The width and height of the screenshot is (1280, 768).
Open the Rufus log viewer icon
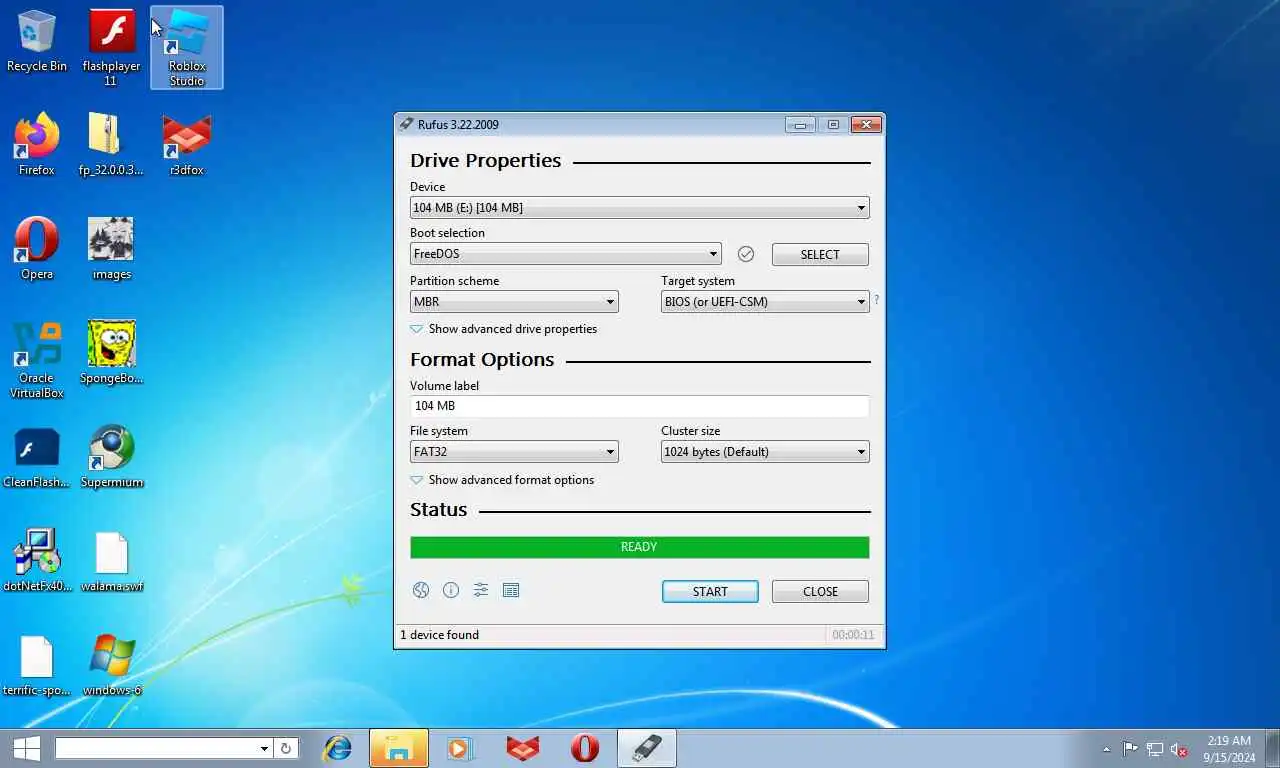[x=511, y=591]
